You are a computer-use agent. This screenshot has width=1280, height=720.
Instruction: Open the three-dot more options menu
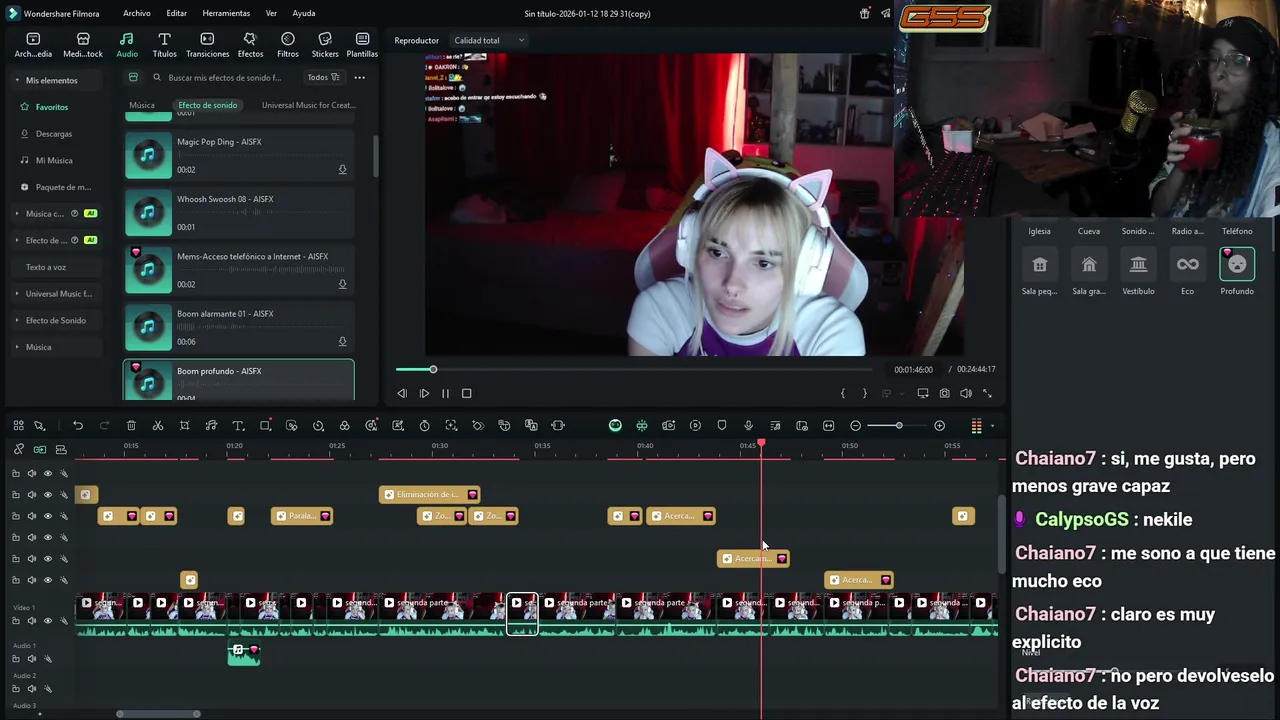pyautogui.click(x=359, y=77)
